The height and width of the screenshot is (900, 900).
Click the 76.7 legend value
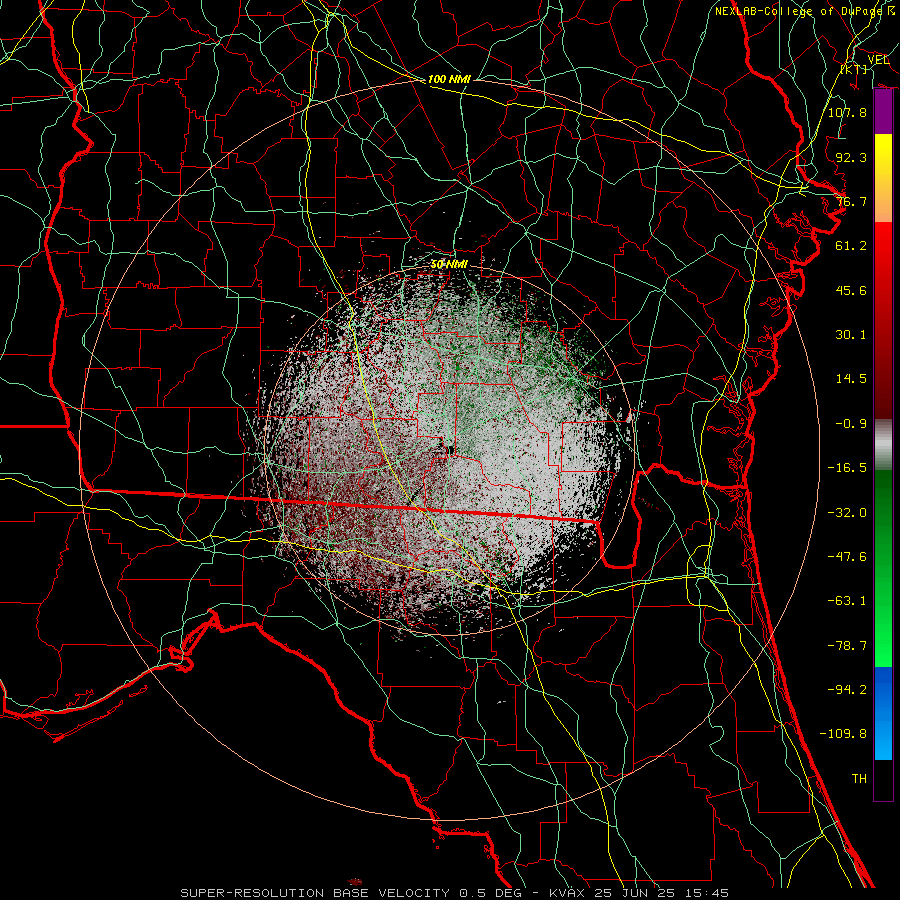coord(851,201)
